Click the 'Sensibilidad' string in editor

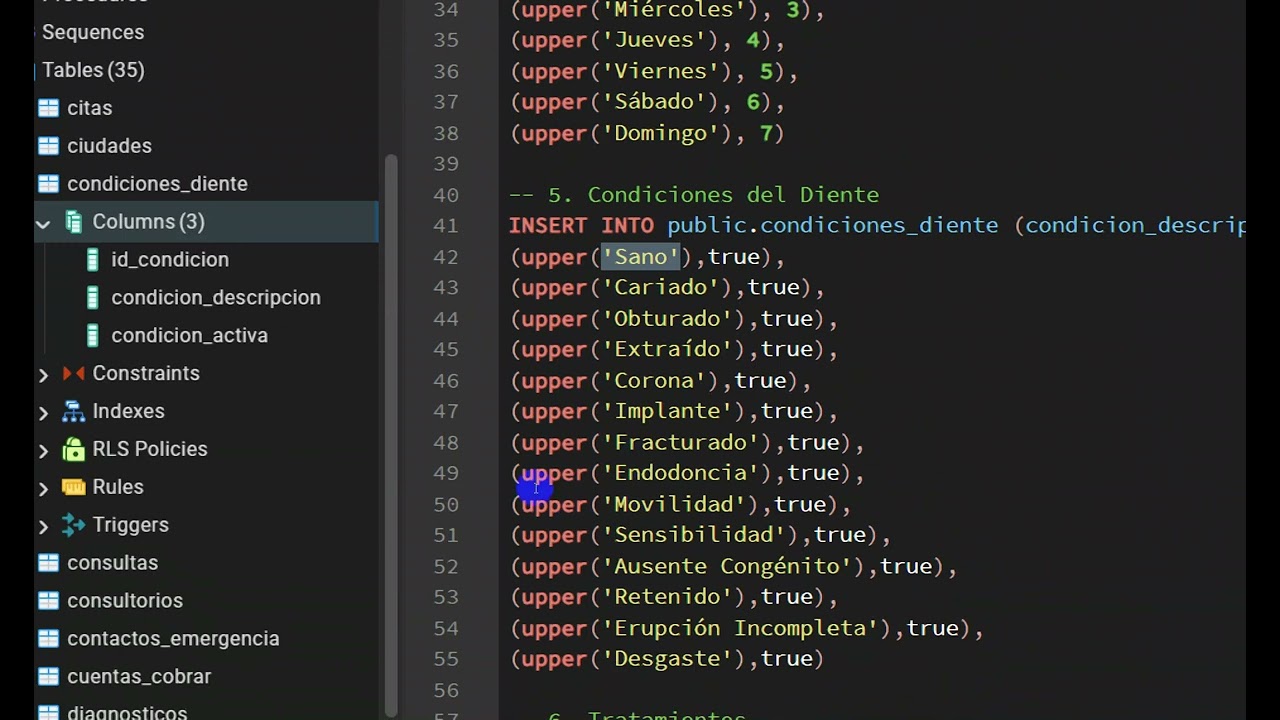click(x=693, y=535)
